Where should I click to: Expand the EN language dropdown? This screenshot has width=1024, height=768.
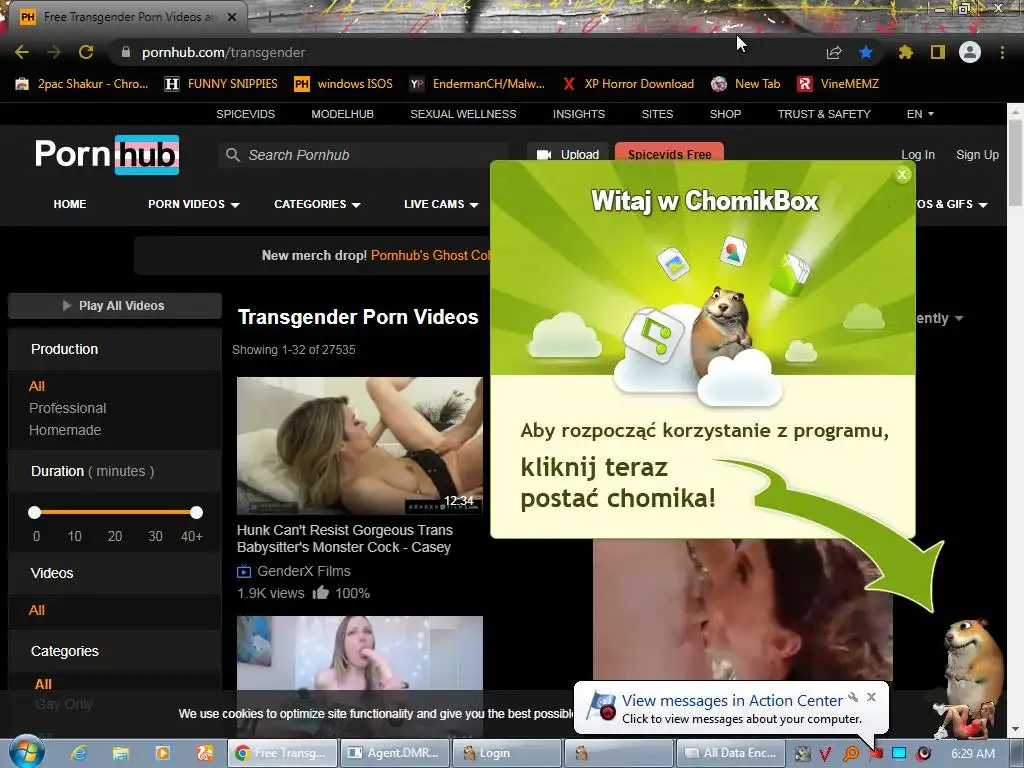point(920,114)
